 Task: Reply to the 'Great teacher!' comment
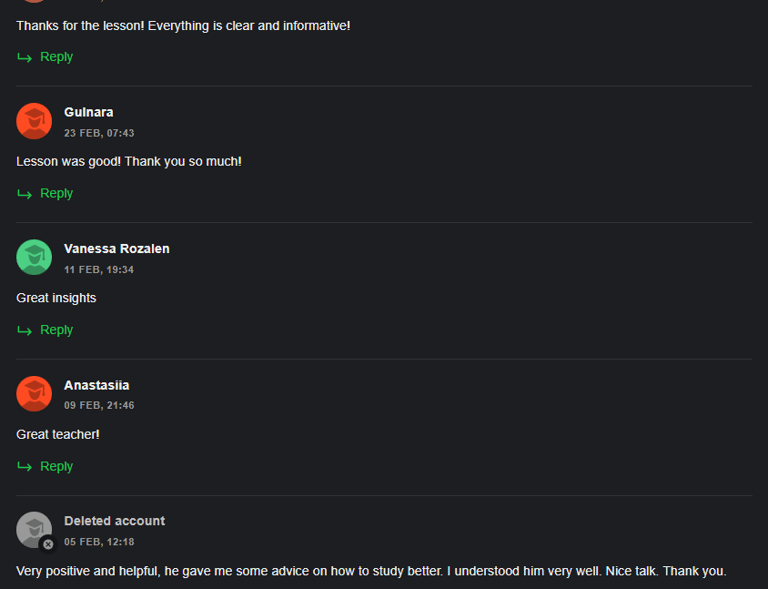[x=56, y=466]
